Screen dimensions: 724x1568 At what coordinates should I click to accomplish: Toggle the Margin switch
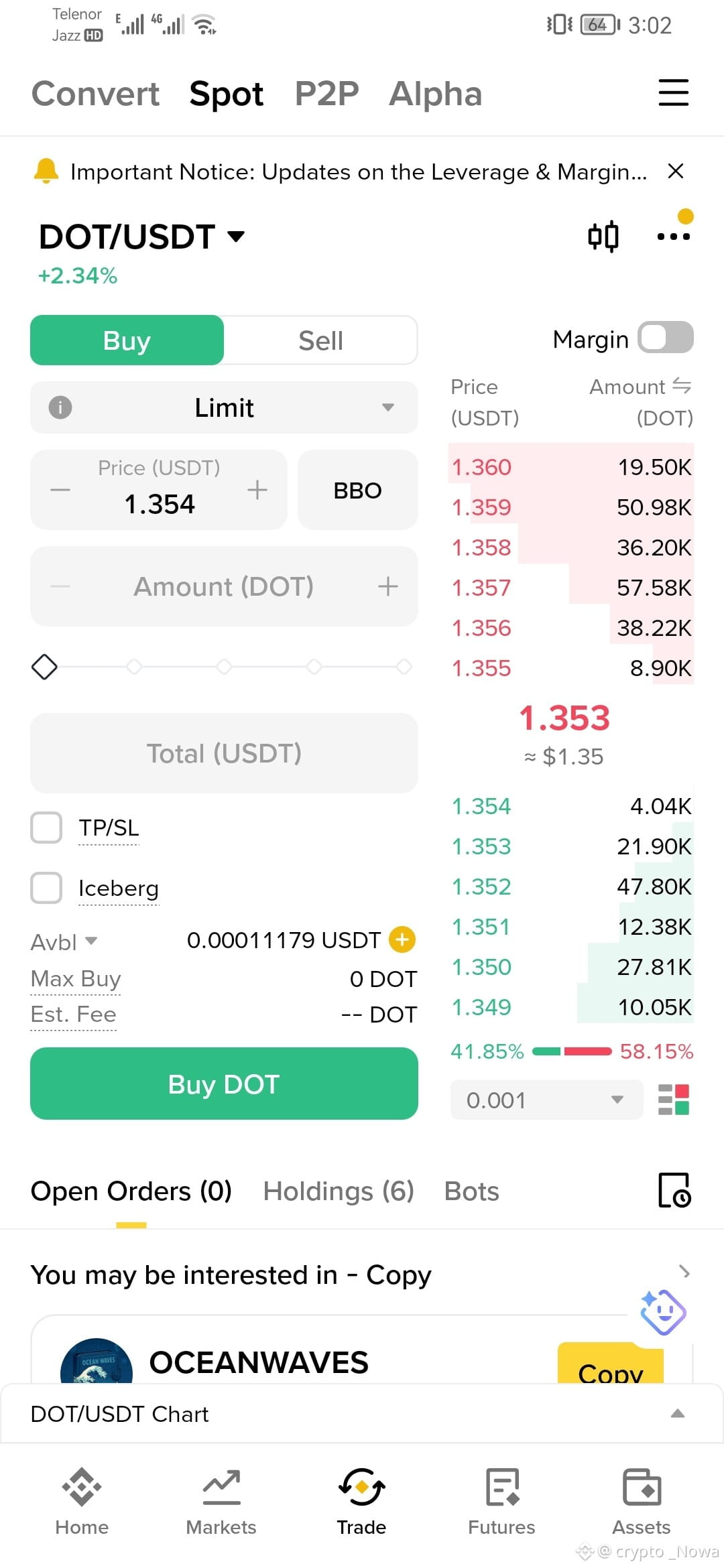665,337
